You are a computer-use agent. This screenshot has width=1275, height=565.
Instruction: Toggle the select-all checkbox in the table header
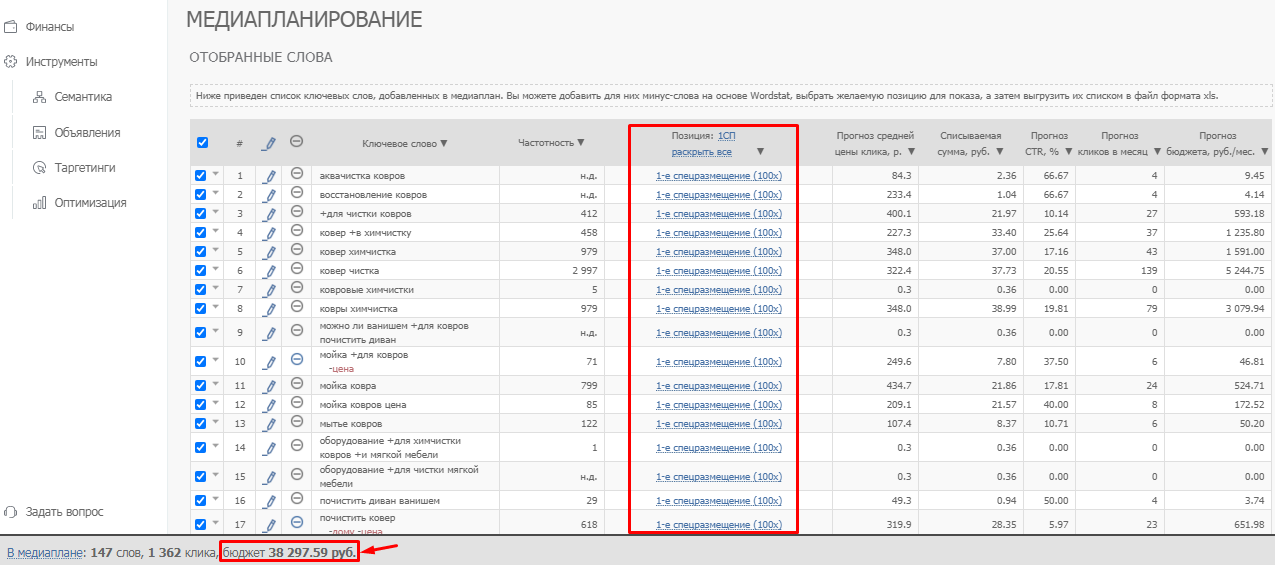(x=202, y=143)
